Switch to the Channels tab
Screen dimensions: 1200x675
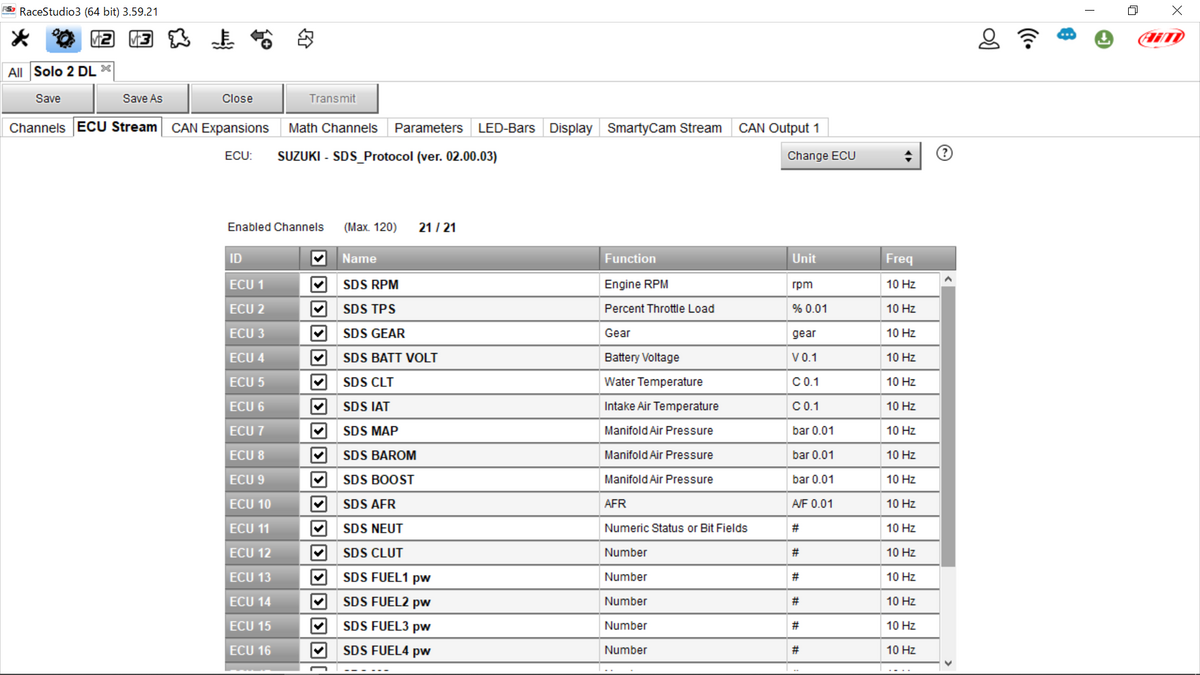coord(37,128)
